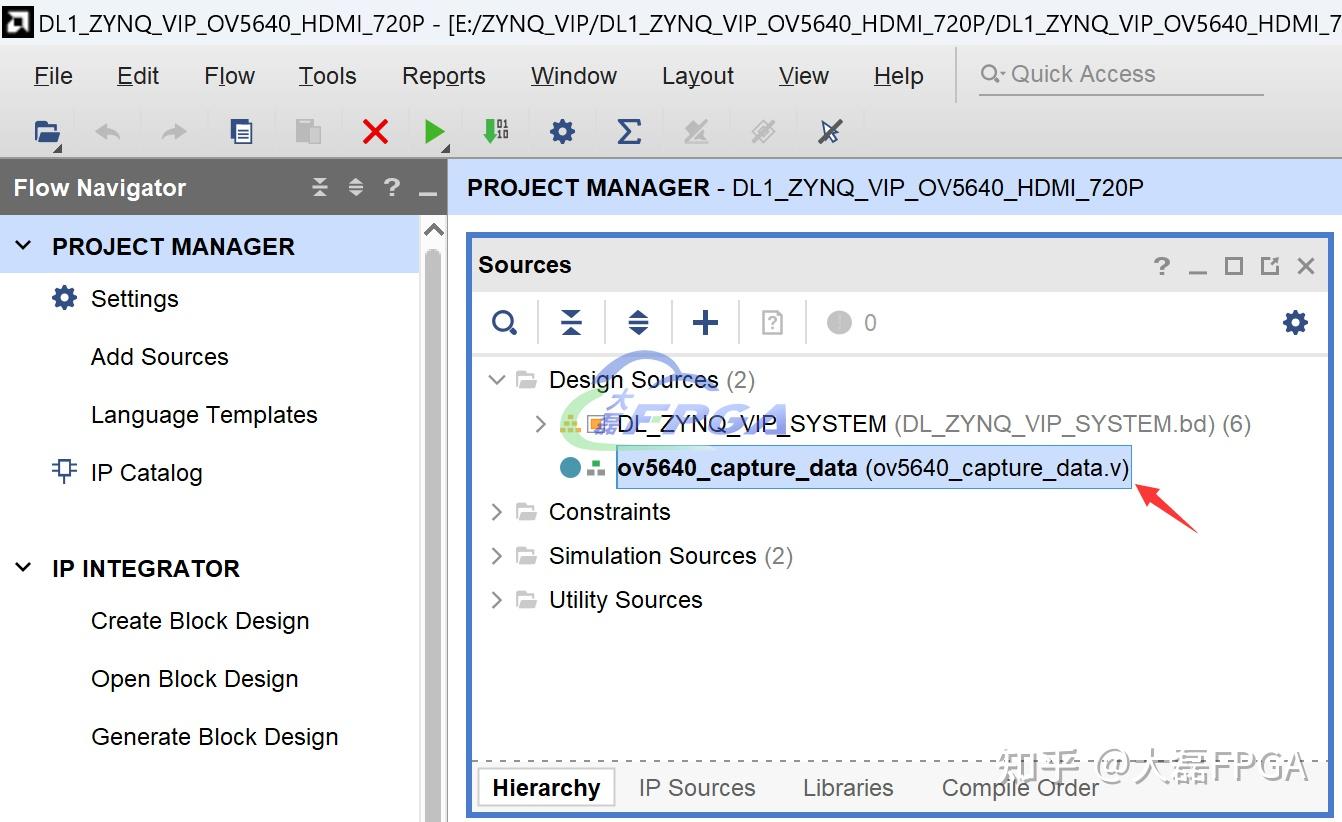Click the Quick Access search field

[x=1120, y=74]
